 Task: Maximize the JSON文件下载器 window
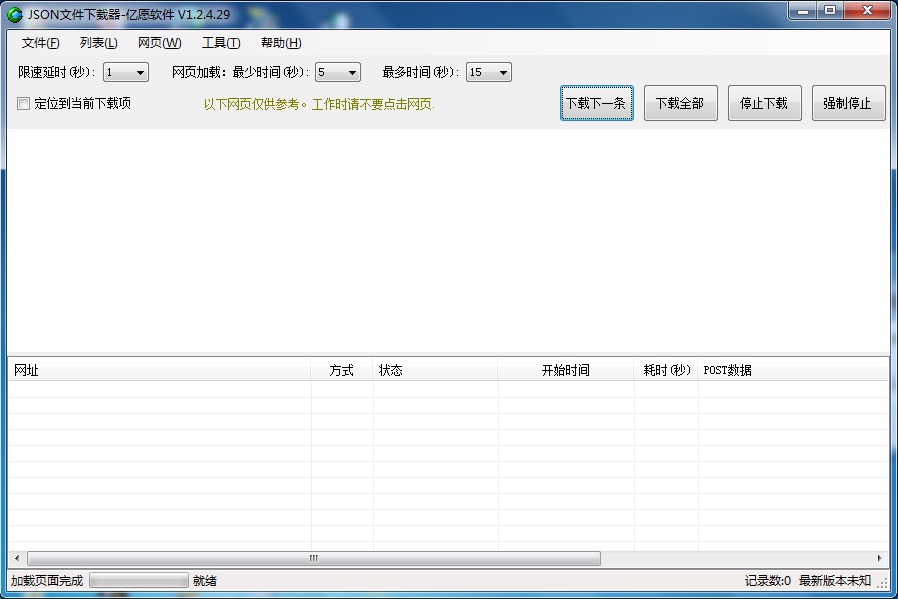point(830,10)
